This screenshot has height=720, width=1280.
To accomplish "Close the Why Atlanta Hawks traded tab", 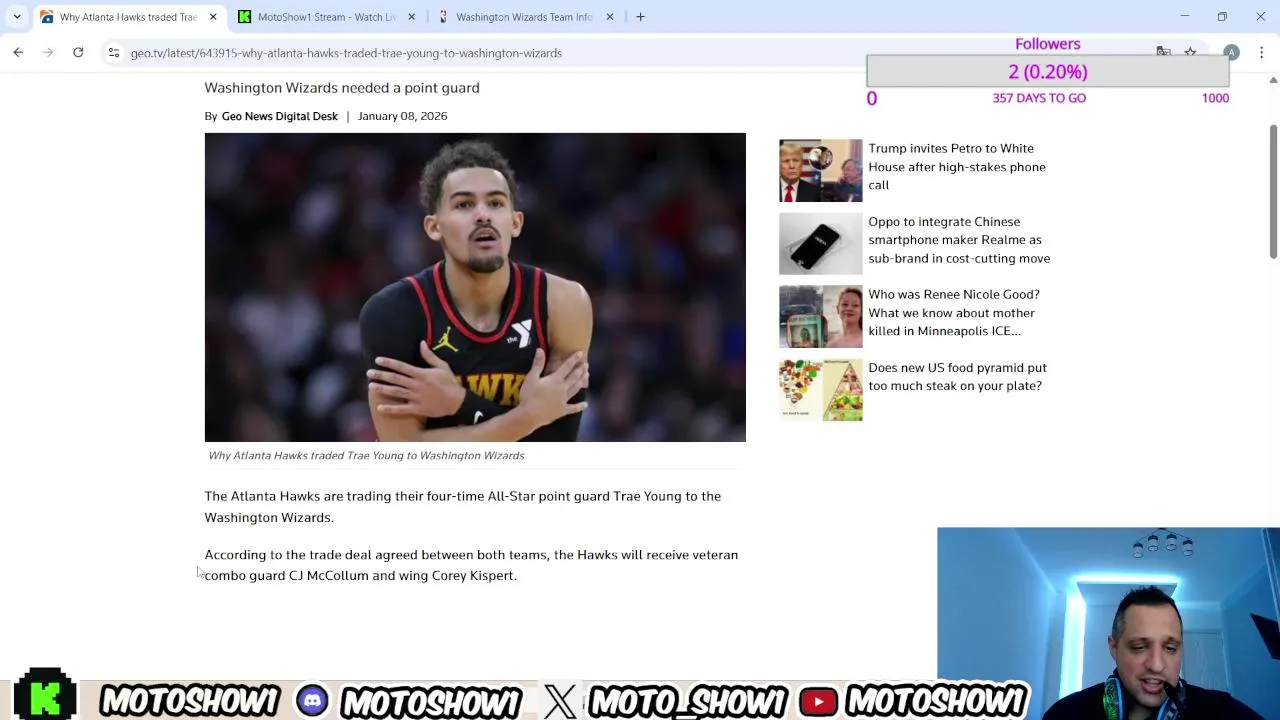I will [x=212, y=17].
